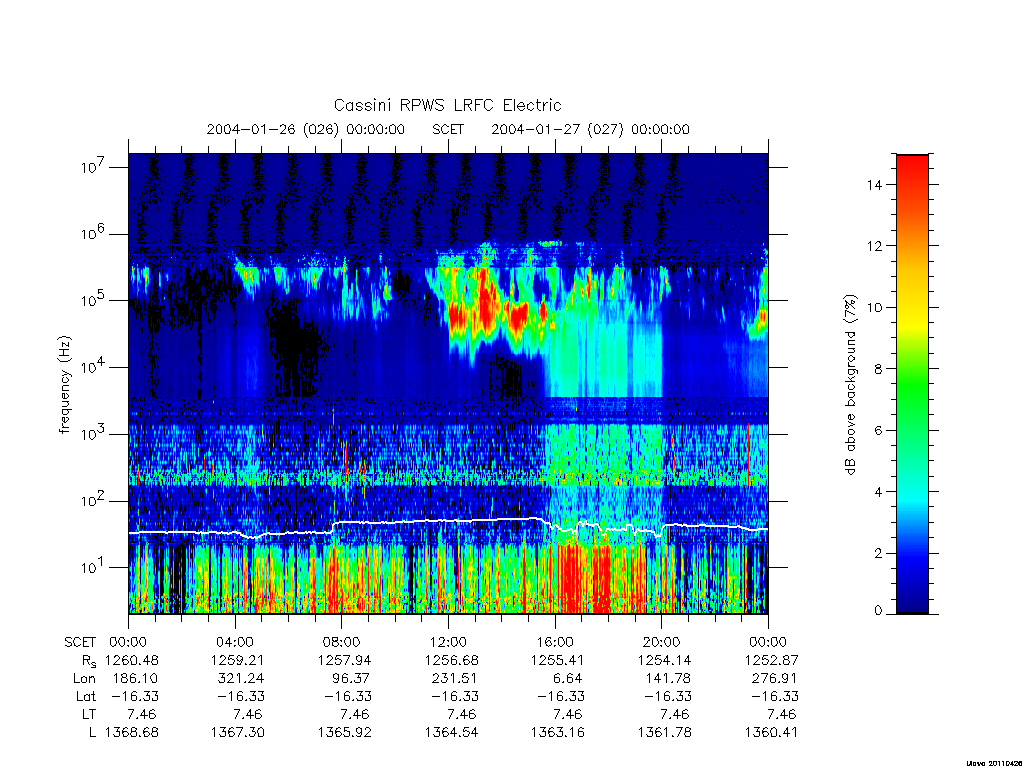Click the start date label 2004-01-26 (026)
This screenshot has width=1024, height=768.
272,129
